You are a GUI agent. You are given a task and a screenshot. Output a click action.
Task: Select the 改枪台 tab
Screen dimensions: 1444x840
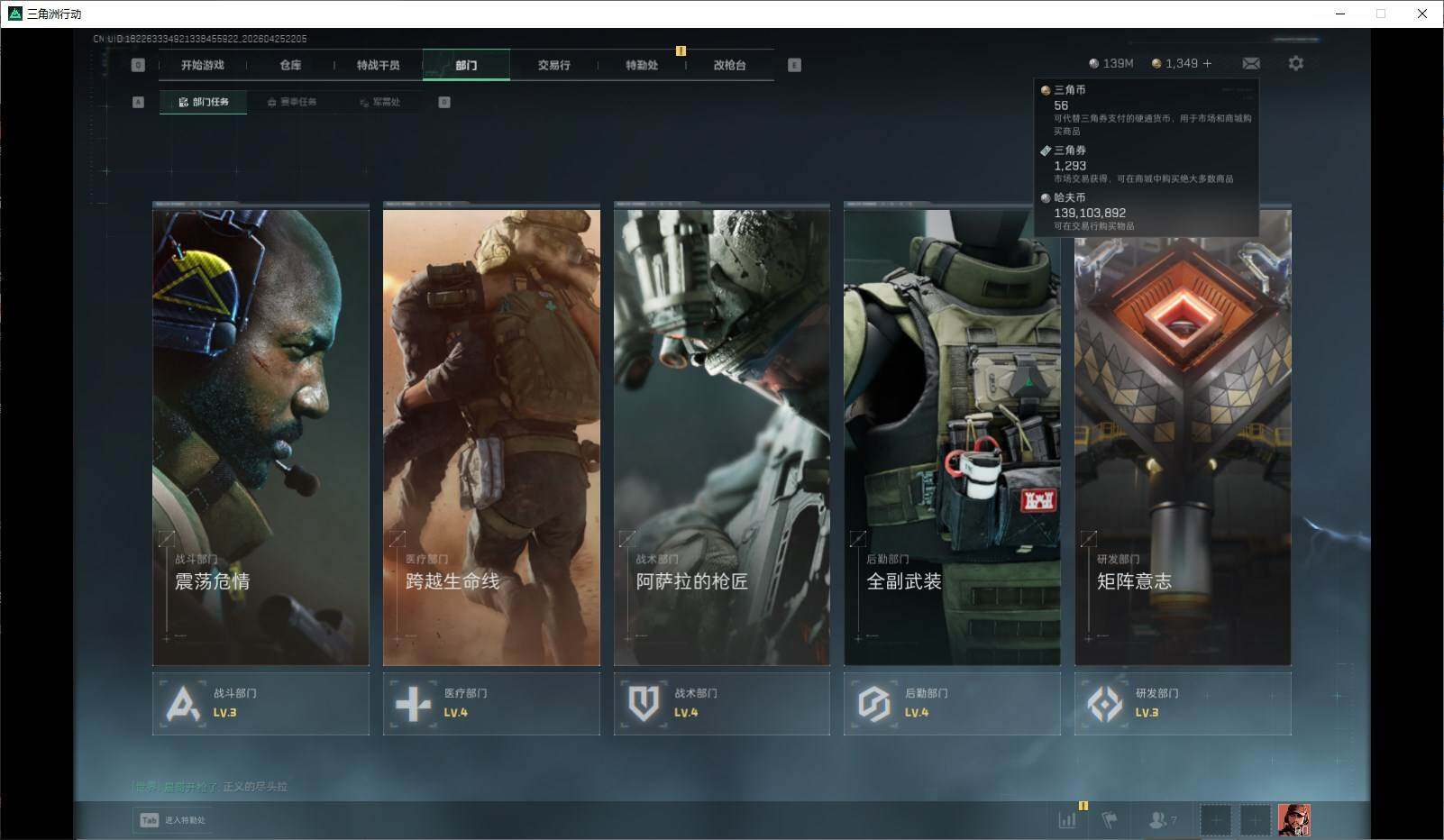pos(729,65)
